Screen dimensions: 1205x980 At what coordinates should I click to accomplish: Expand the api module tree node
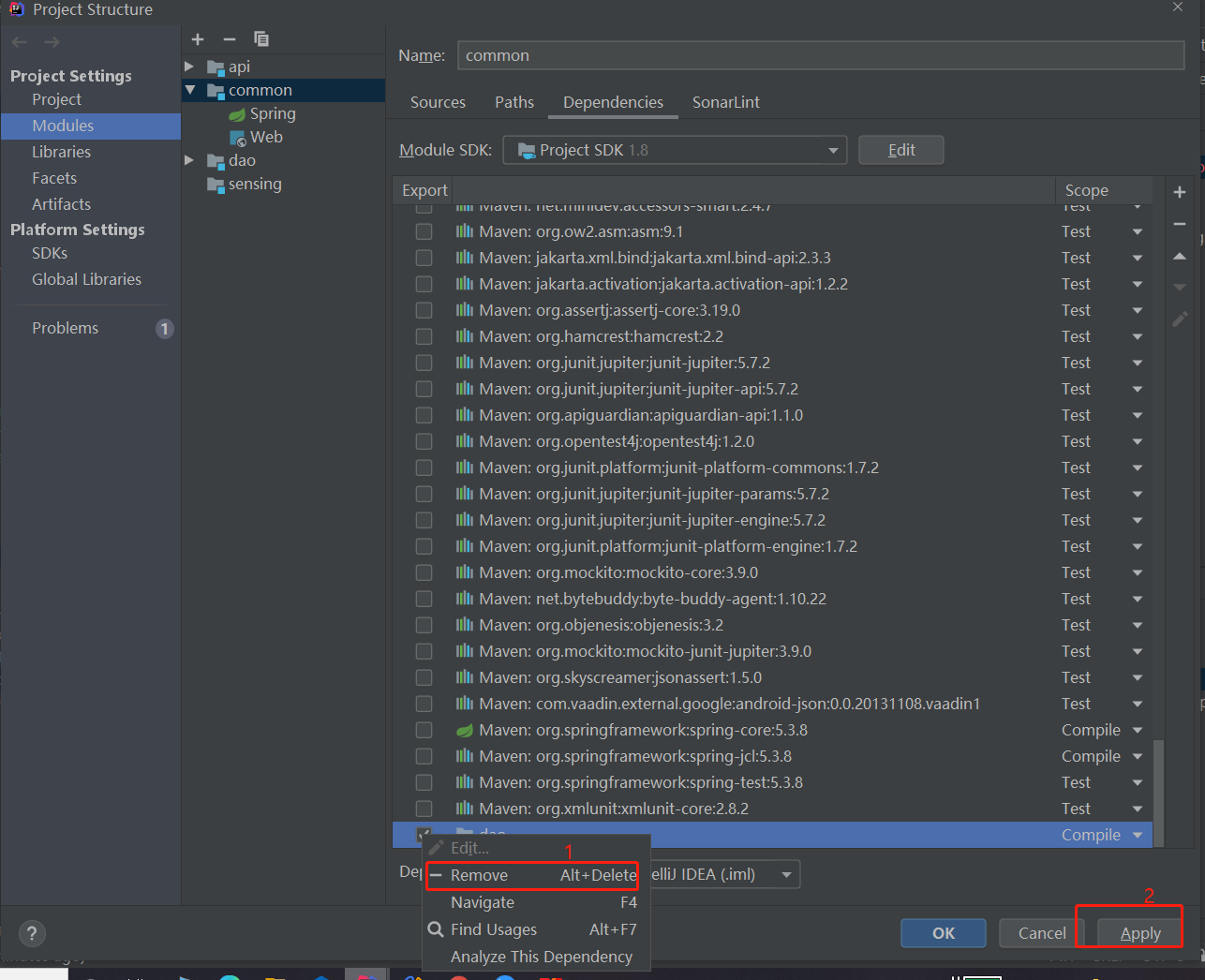189,67
